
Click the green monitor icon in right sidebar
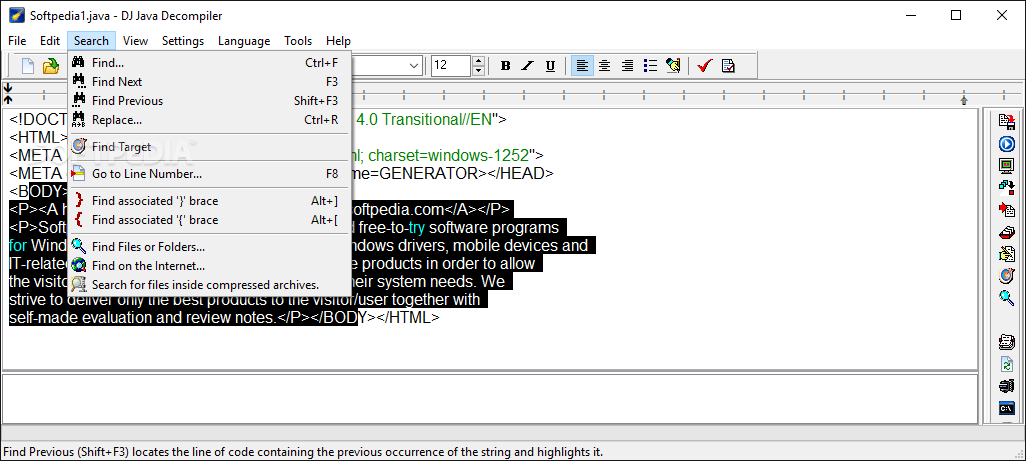[1006, 165]
